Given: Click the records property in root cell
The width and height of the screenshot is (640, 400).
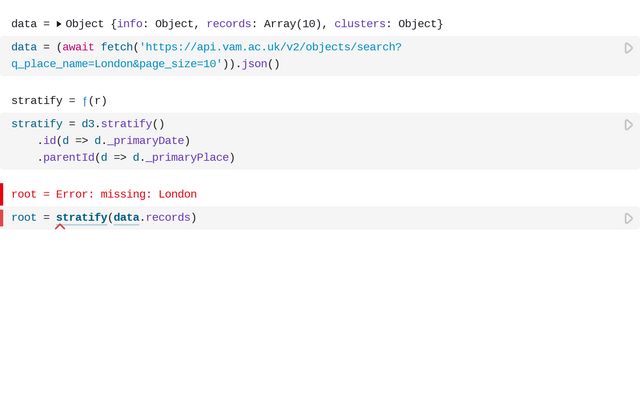Looking at the screenshot, I should tap(168, 218).
